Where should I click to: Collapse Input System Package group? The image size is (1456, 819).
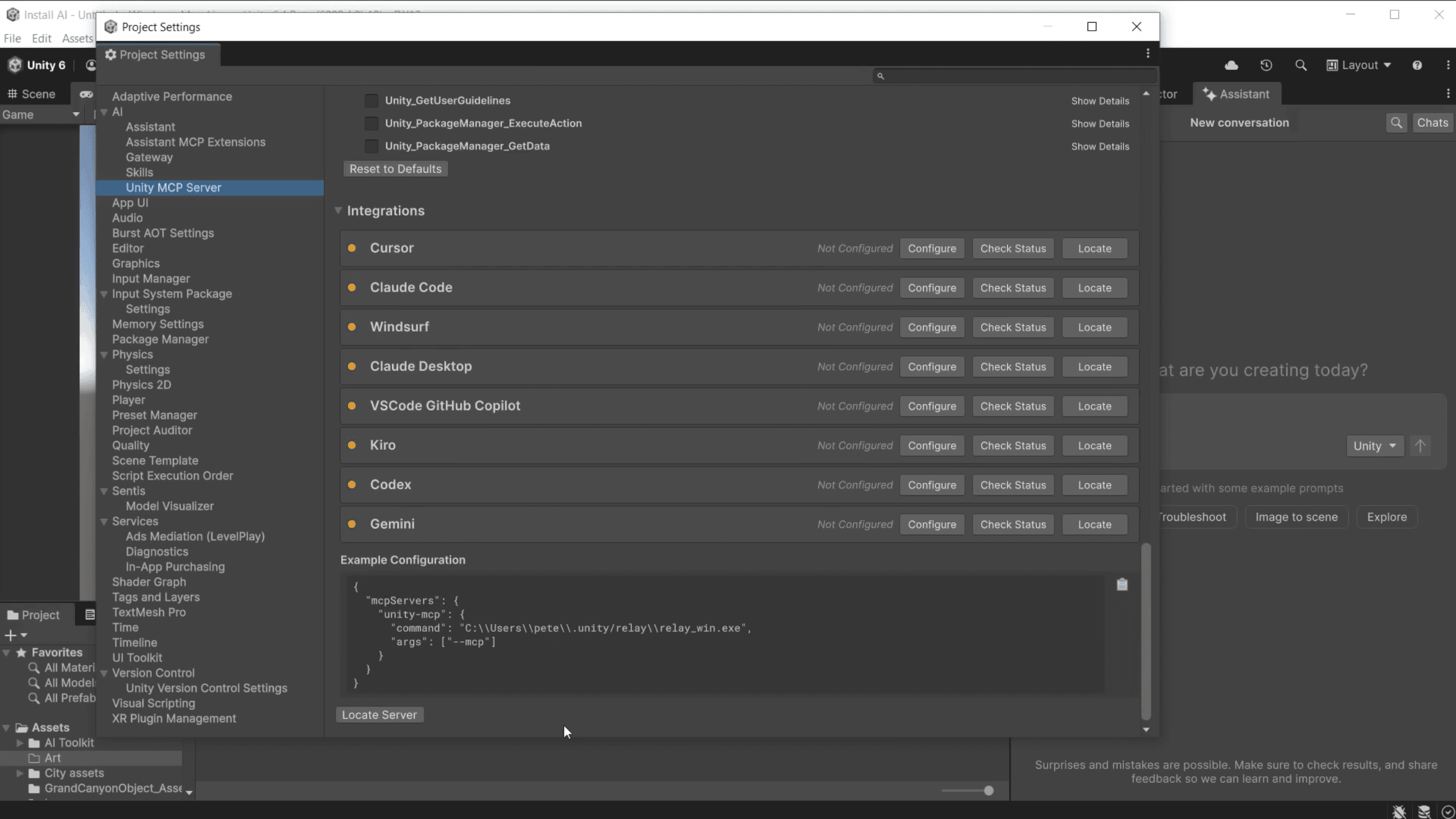coord(104,294)
